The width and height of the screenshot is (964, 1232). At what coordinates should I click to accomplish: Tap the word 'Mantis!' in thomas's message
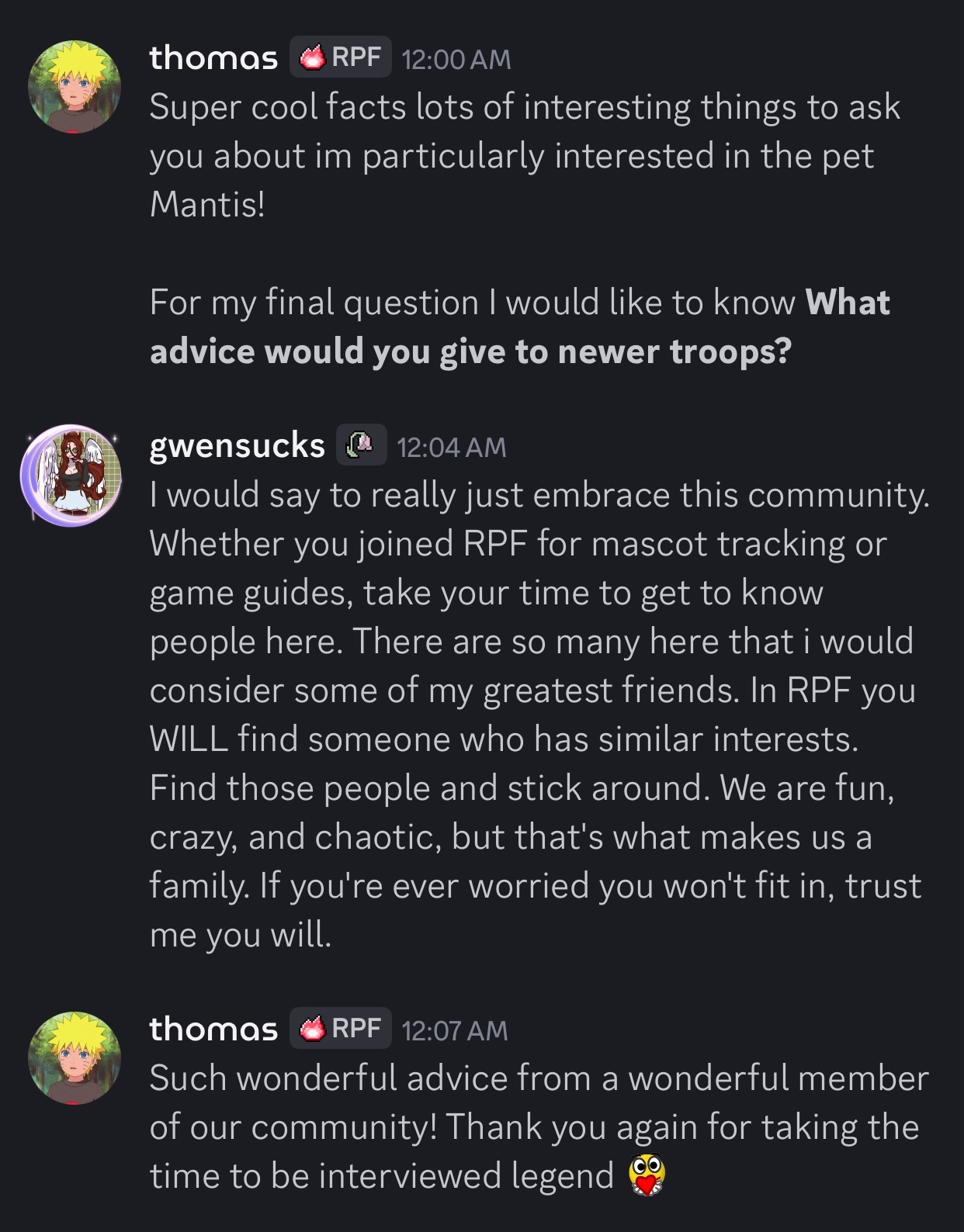(x=207, y=204)
